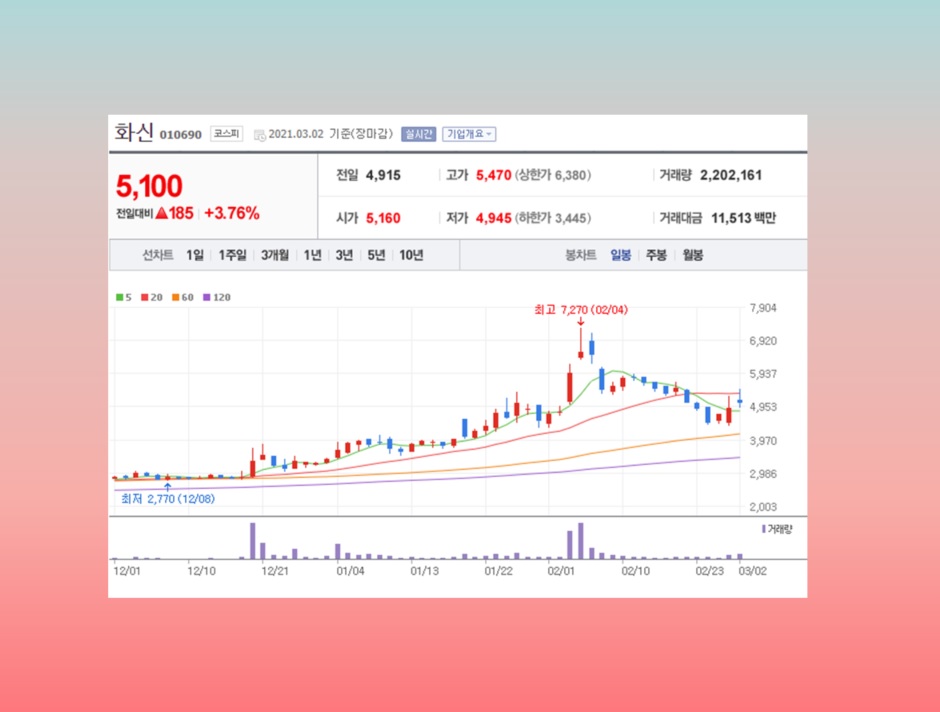Click the current price 5,100
This screenshot has width=940, height=712.
coord(149,186)
